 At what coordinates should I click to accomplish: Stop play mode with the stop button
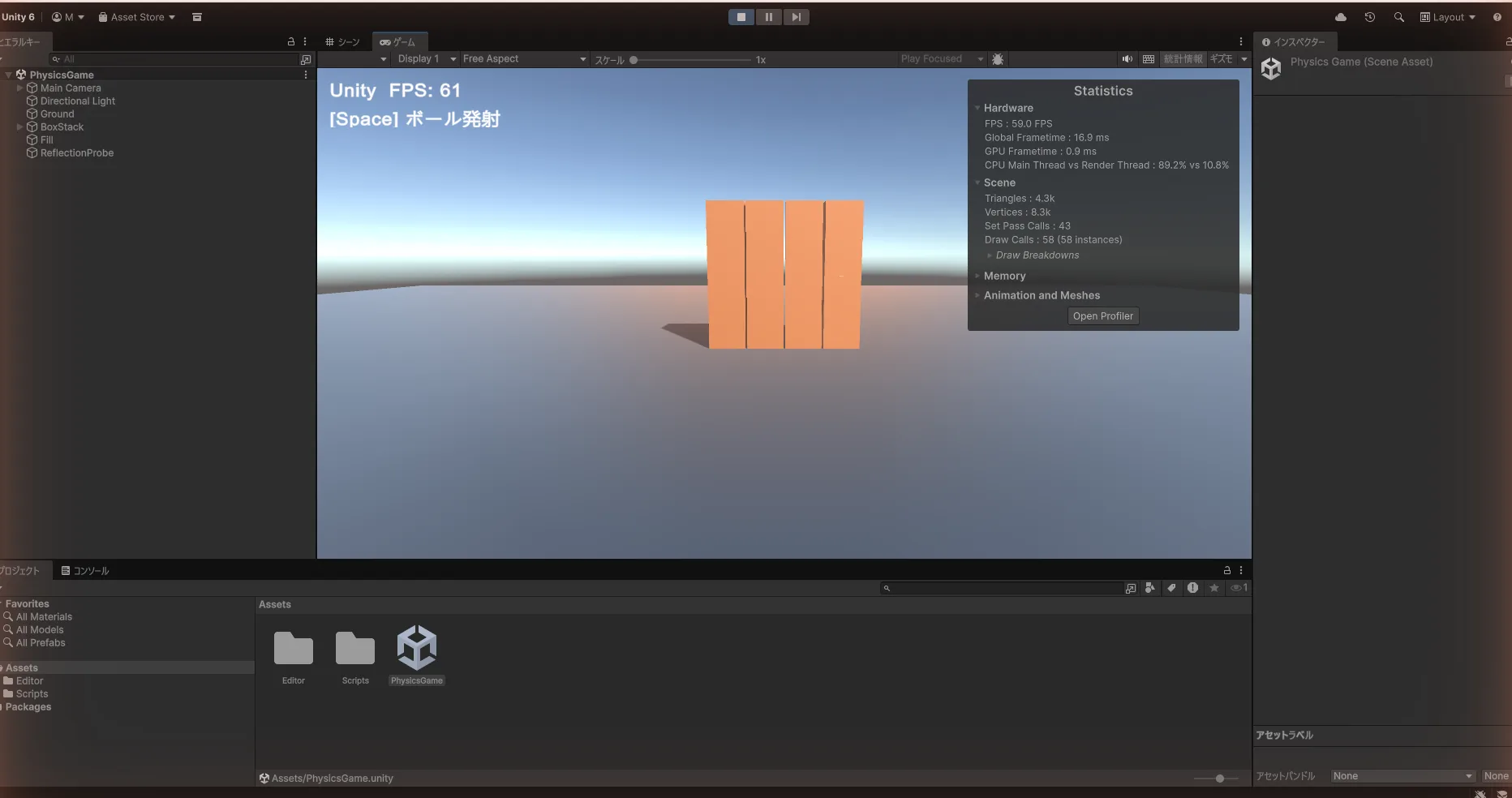pyautogui.click(x=741, y=17)
